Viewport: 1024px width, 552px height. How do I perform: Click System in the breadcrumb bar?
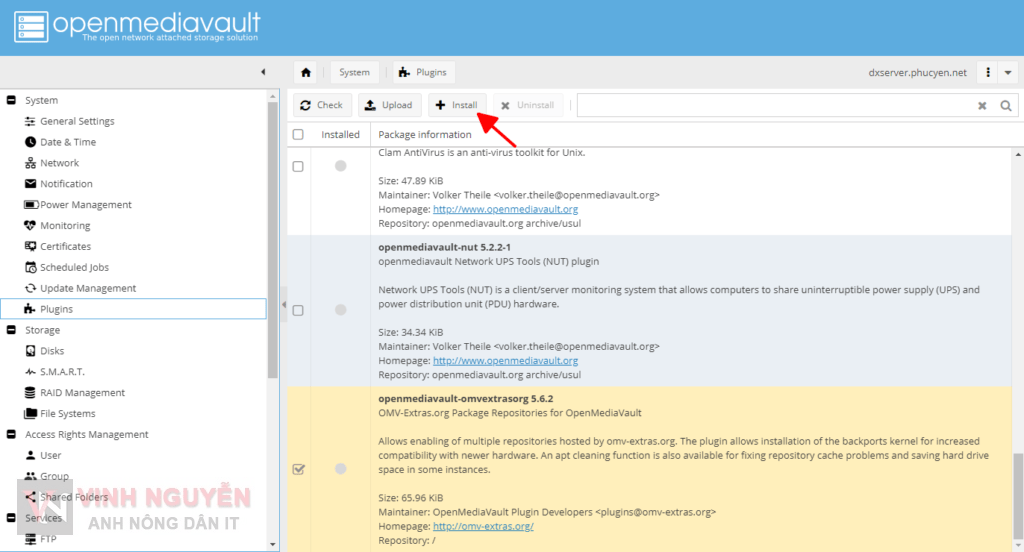point(354,72)
